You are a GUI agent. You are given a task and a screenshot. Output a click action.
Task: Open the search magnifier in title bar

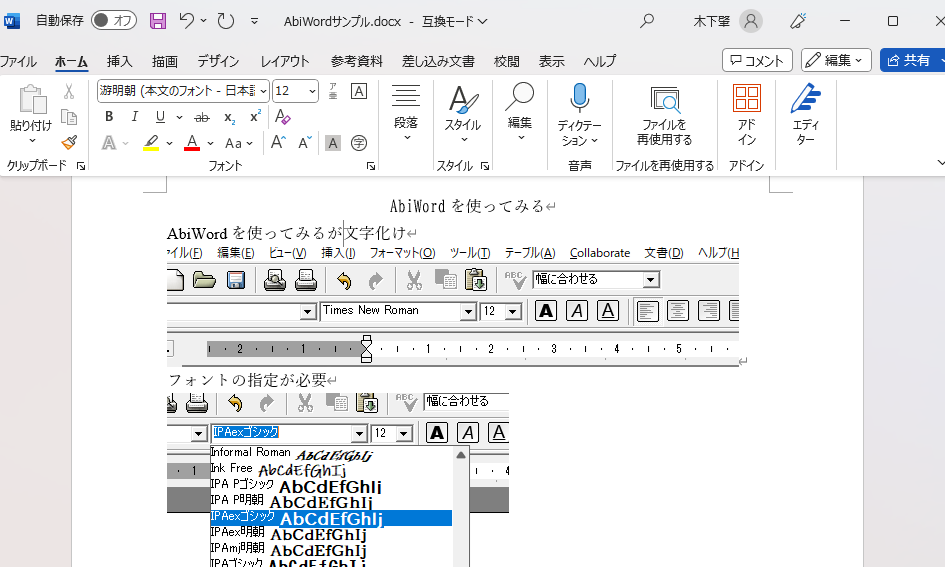(x=647, y=21)
